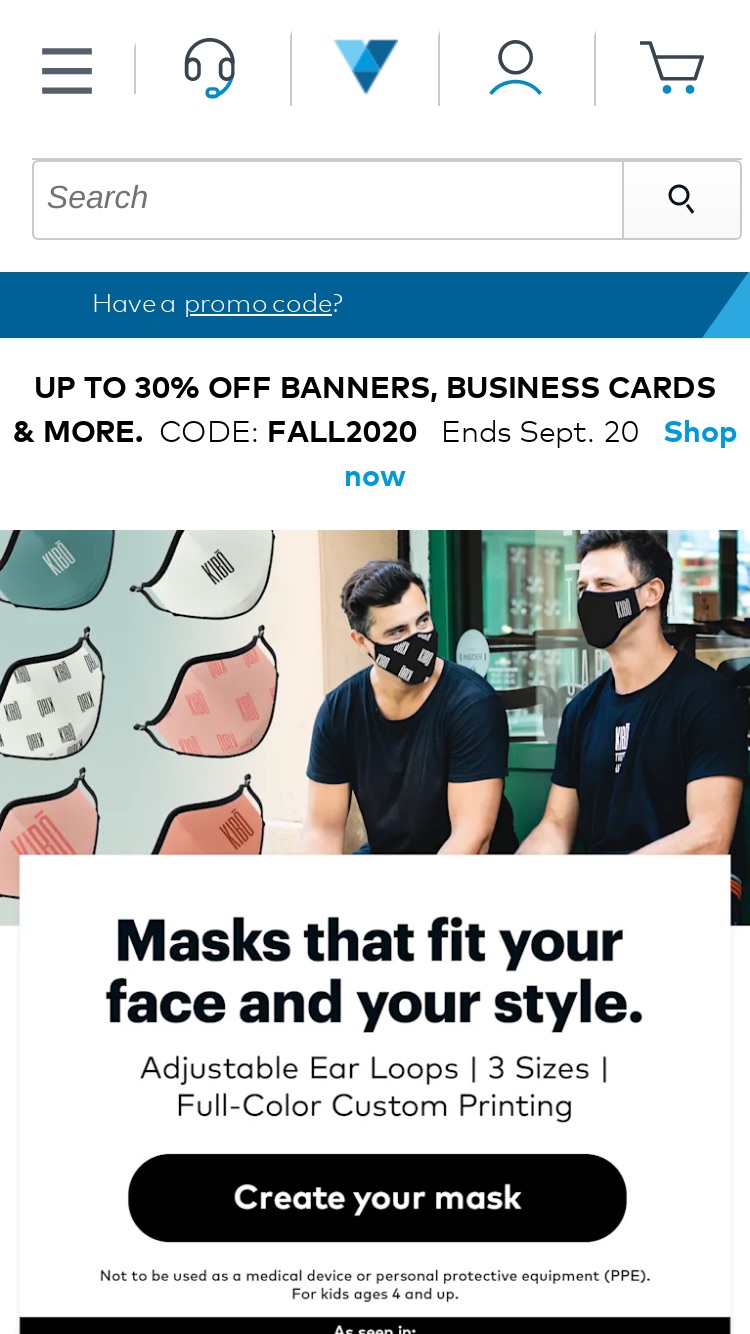Click the Masks that fit your face headline
The height and width of the screenshot is (1334, 750).
[375, 972]
